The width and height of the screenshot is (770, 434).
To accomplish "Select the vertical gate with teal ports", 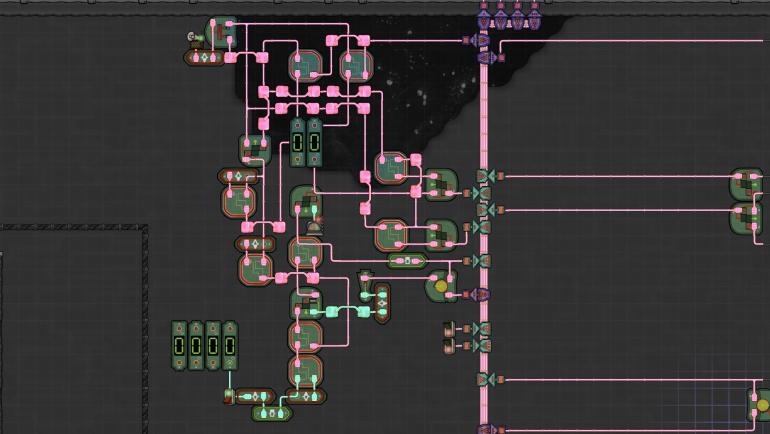I will (x=382, y=303).
